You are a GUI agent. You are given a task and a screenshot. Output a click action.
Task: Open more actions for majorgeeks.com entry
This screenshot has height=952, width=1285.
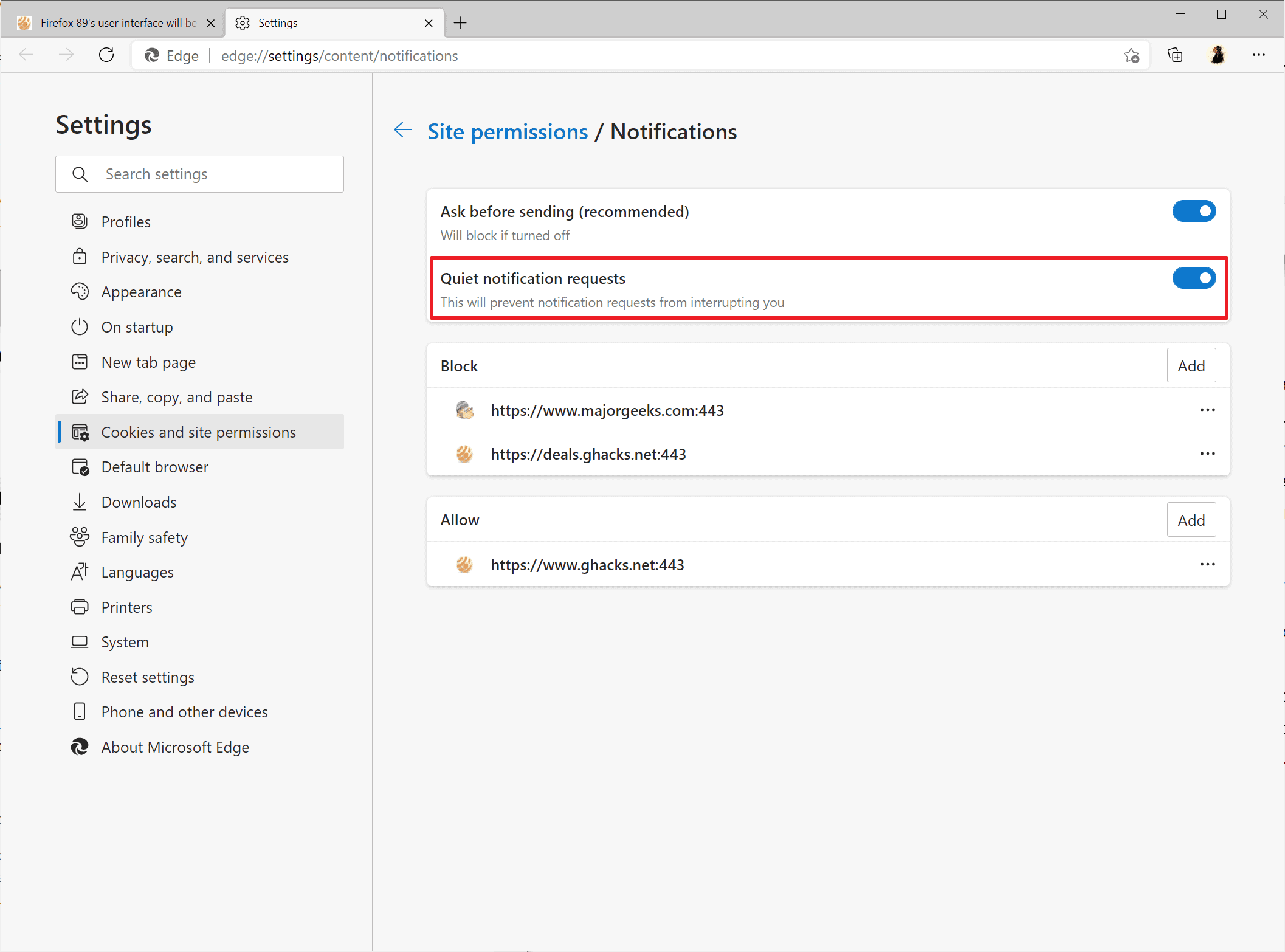pos(1207,410)
